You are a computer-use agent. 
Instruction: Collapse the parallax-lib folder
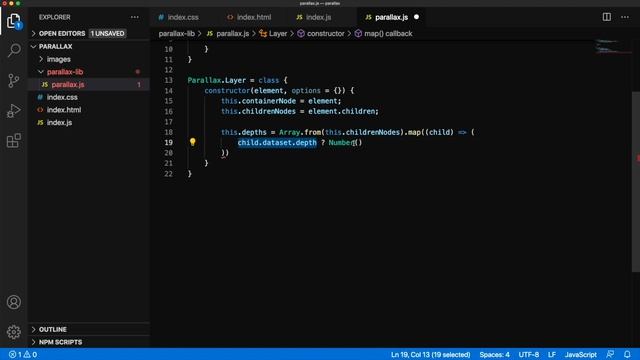[x=65, y=72]
